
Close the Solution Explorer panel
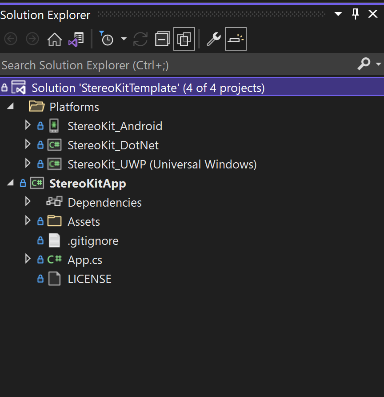pos(373,14)
